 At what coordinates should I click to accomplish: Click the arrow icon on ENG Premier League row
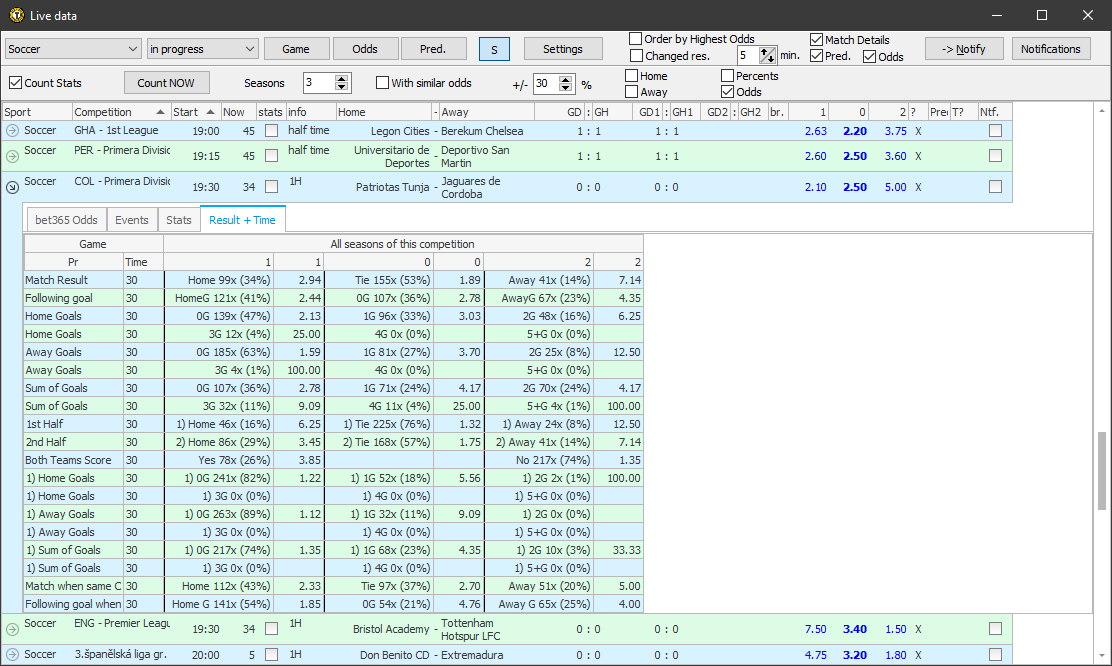point(11,628)
